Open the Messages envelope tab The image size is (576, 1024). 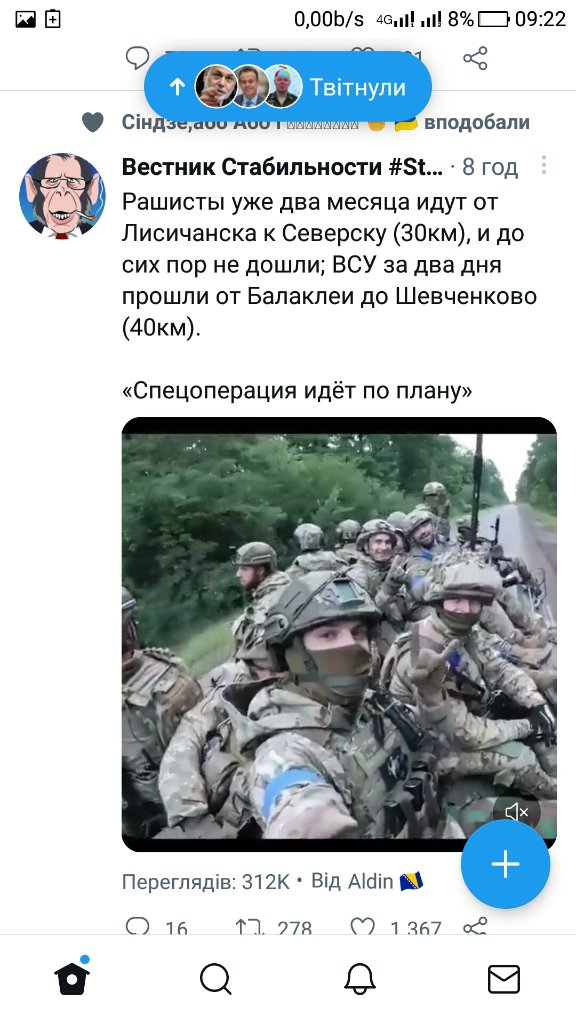pyautogui.click(x=504, y=980)
